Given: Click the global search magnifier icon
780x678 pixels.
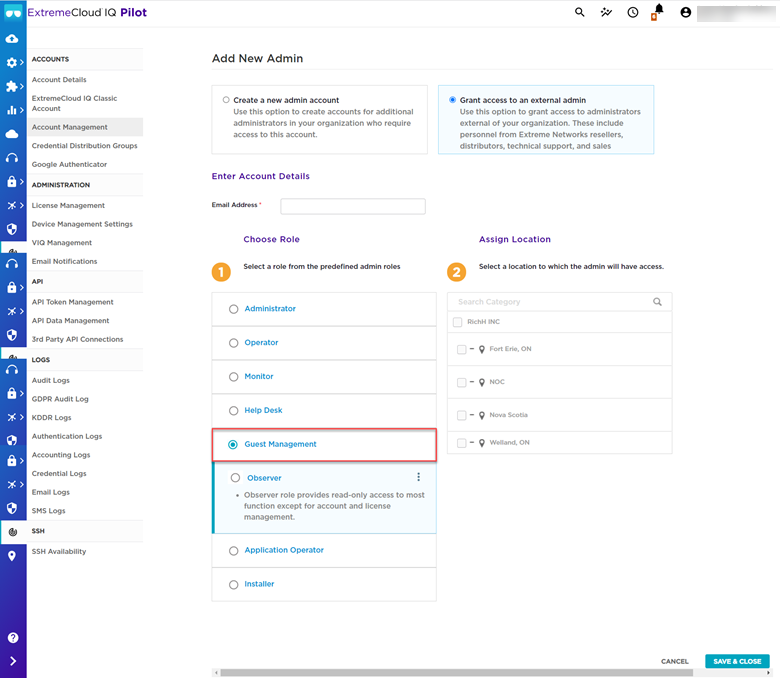Looking at the screenshot, I should [580, 12].
